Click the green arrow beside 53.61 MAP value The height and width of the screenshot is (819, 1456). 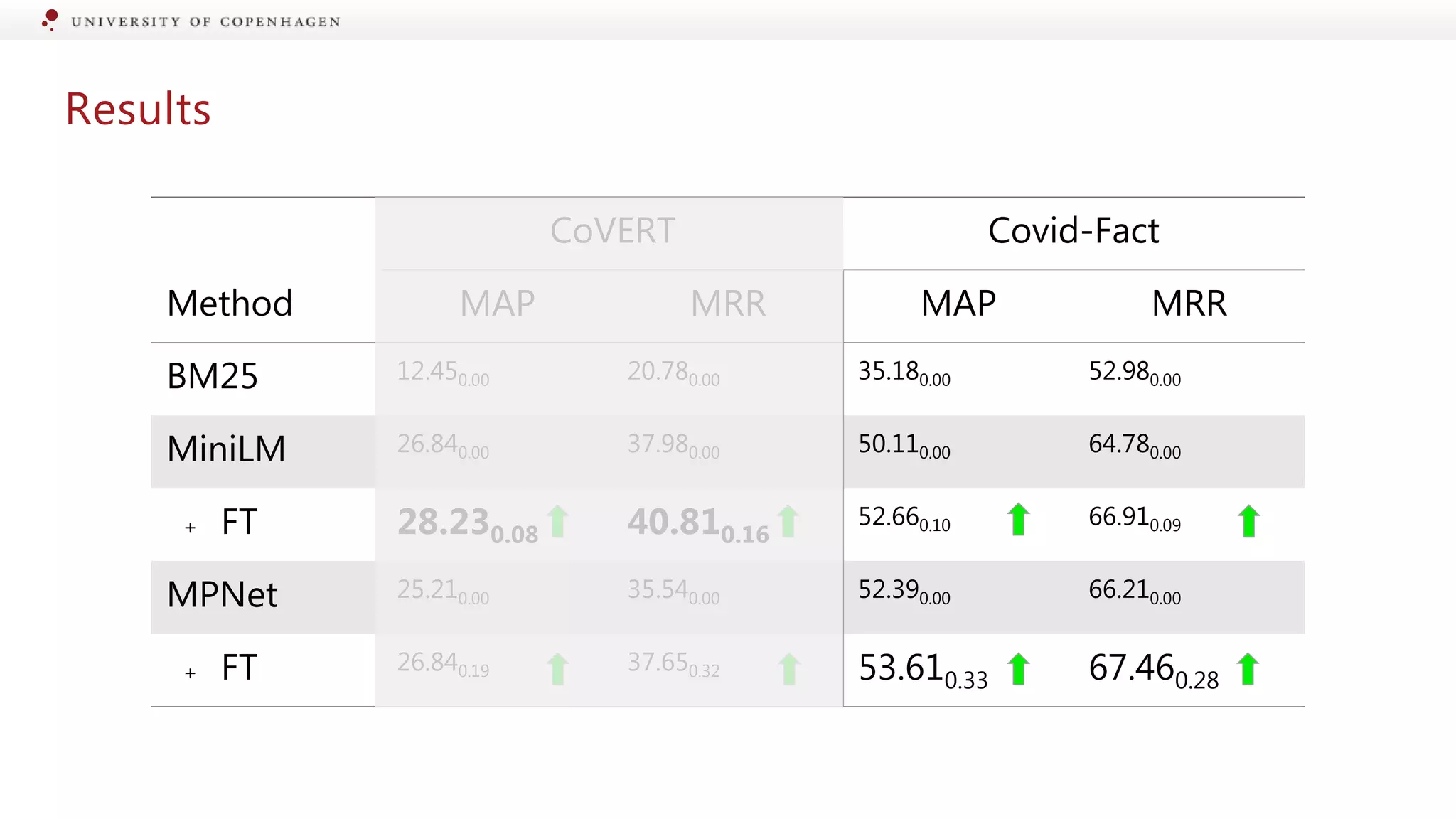tap(1018, 669)
